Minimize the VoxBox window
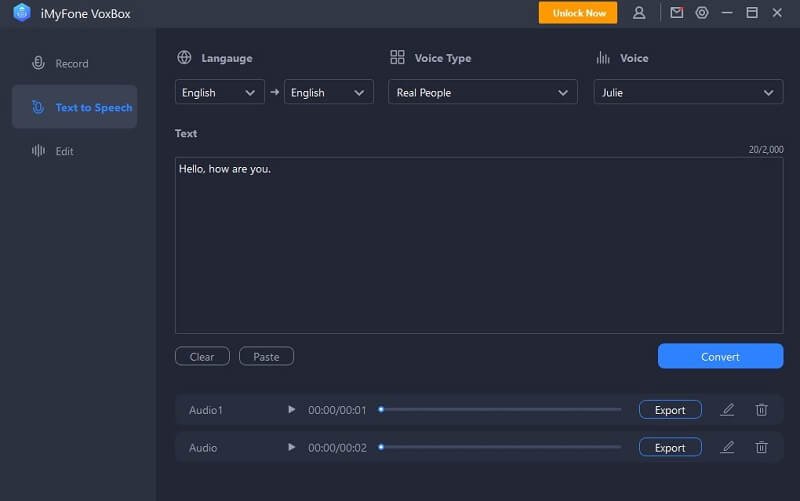Image resolution: width=800 pixels, height=501 pixels. pyautogui.click(x=727, y=13)
